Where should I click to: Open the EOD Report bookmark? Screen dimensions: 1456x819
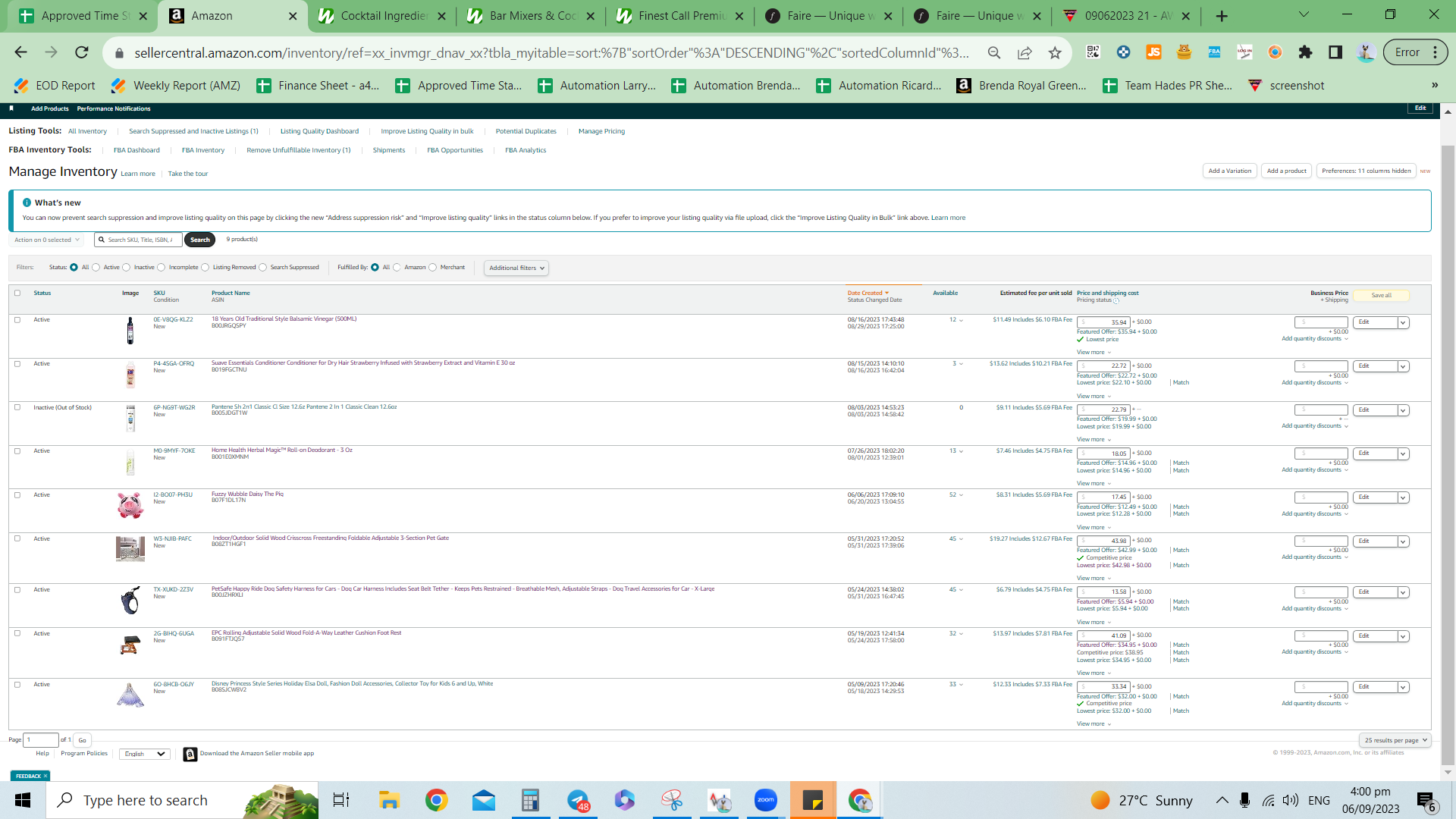tap(55, 86)
